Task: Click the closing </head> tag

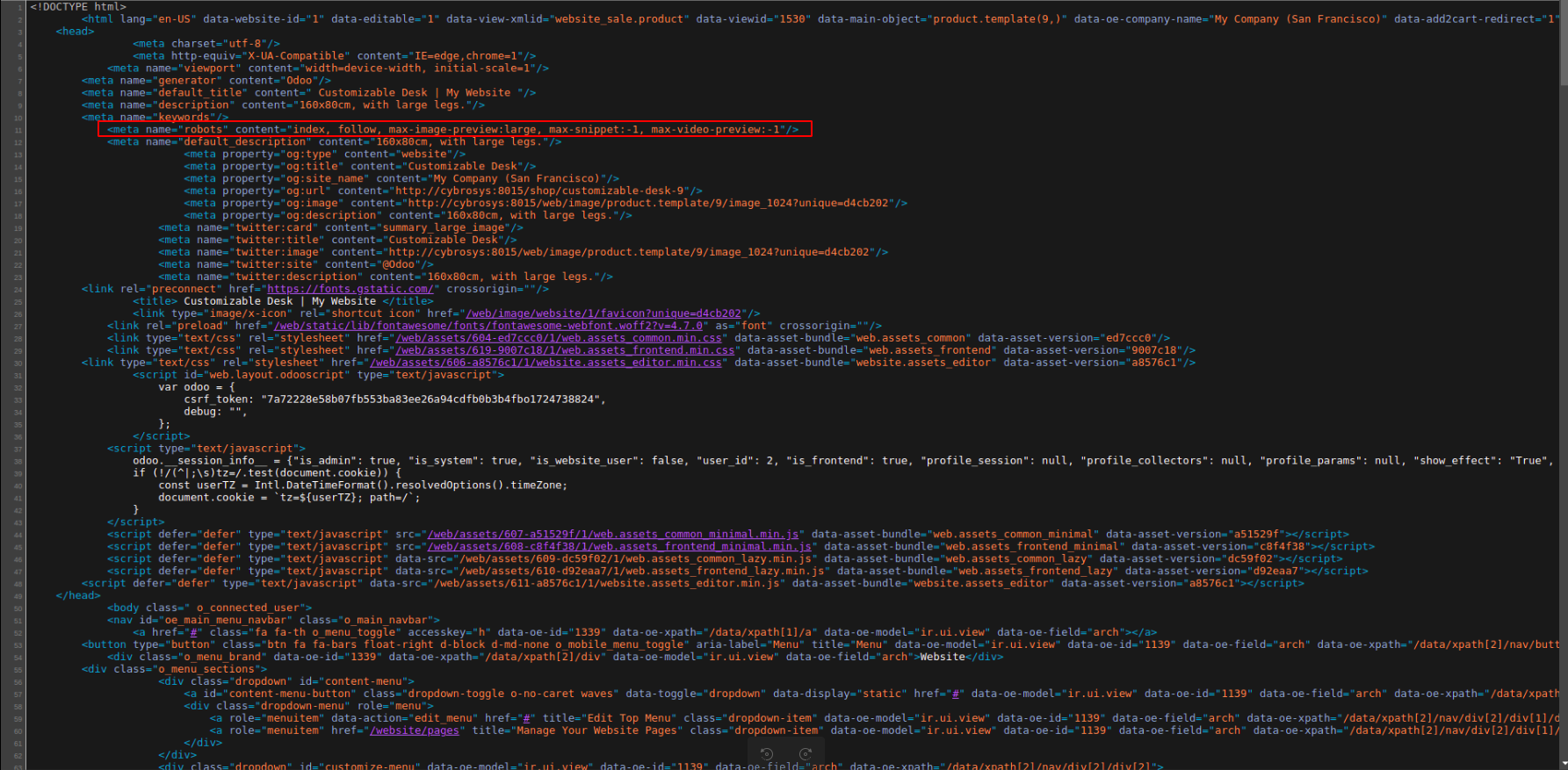Action: pos(78,595)
